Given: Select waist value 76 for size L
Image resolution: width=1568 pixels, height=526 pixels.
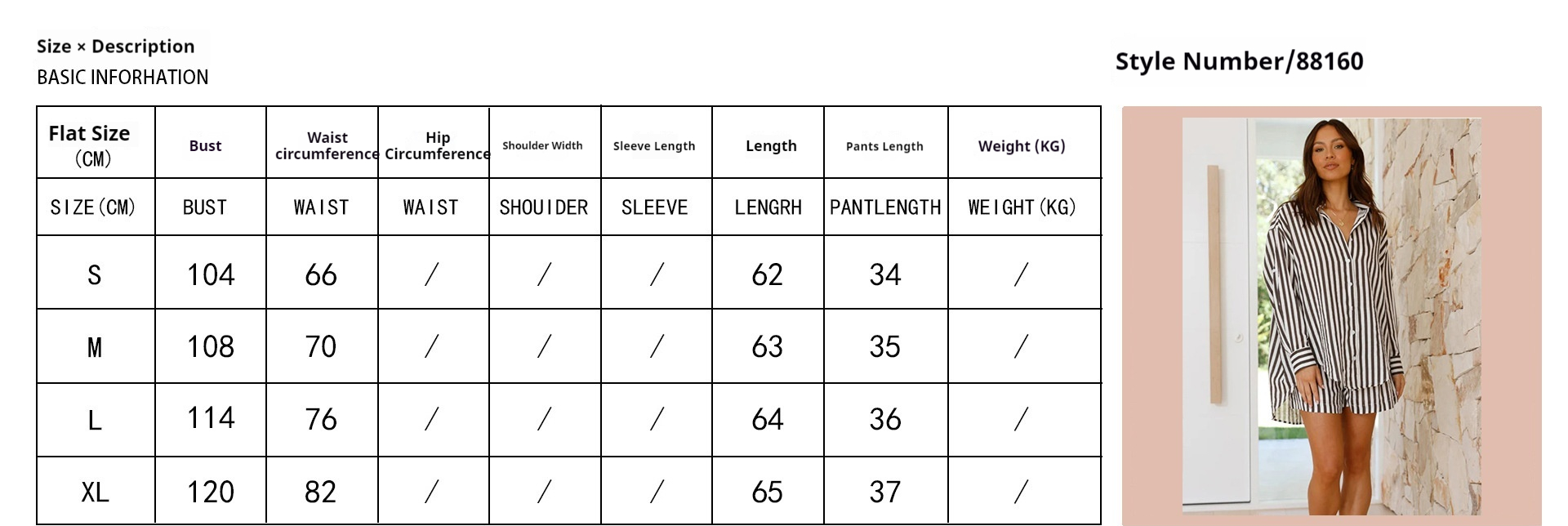Looking at the screenshot, I should tap(320, 420).
